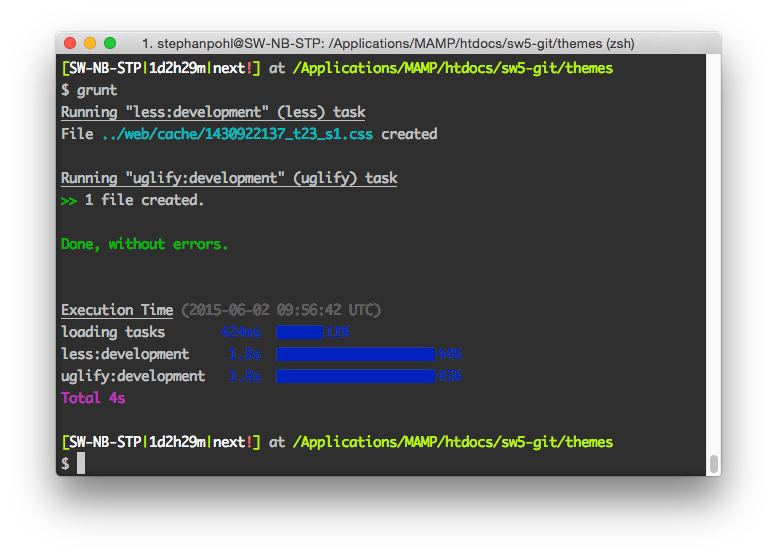Close the terminal window with red button

pyautogui.click(x=70, y=43)
